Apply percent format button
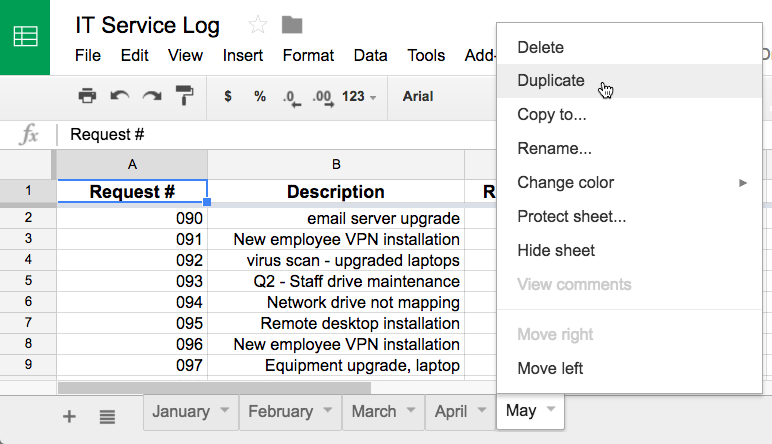The height and width of the screenshot is (444, 772). coord(260,96)
